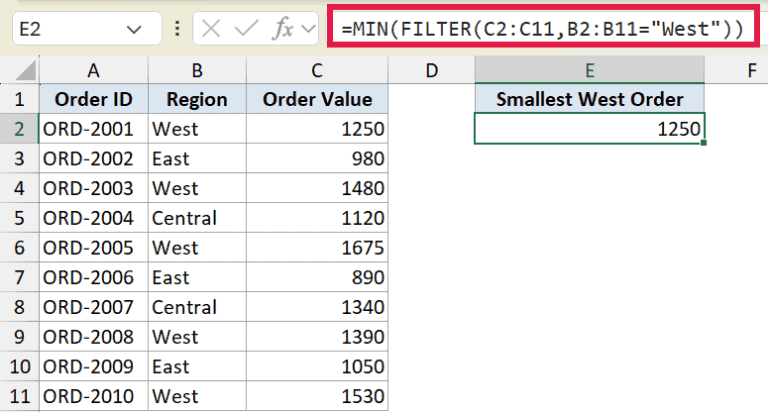This screenshot has width=768, height=412.
Task: Select row 6 header
Action: [20, 248]
